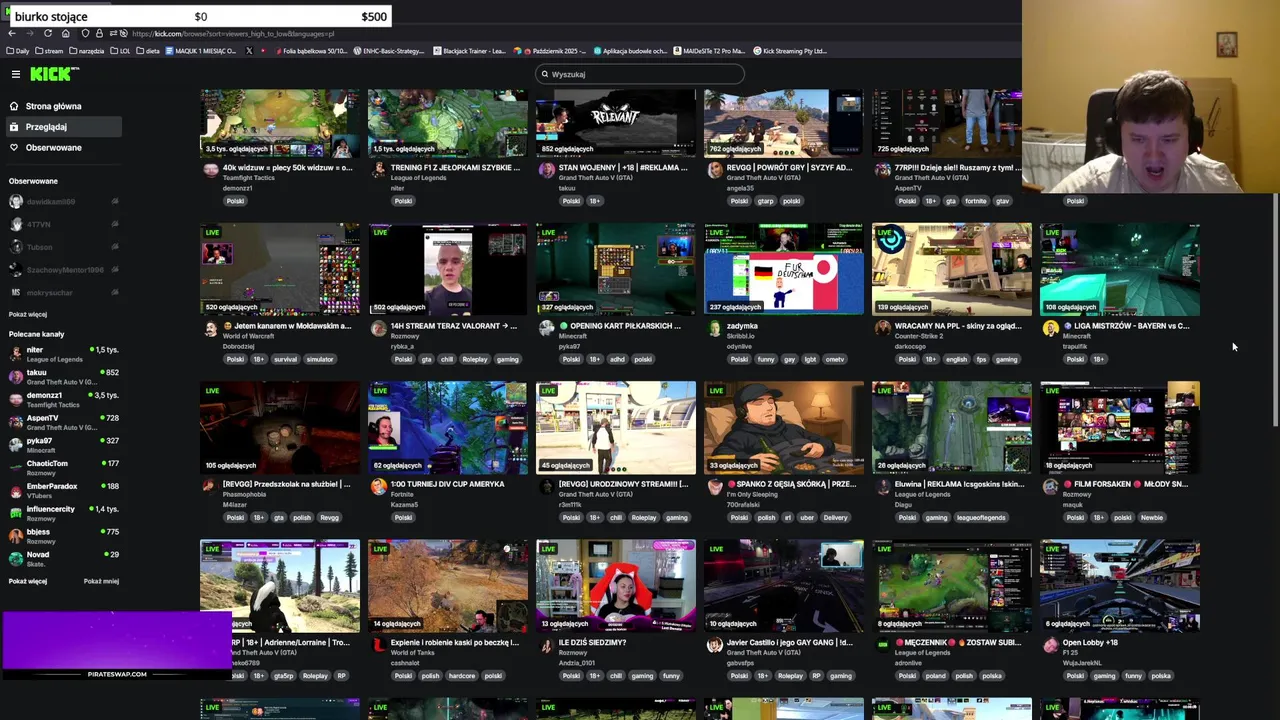Click trapulfik avatar on LIGA MISTRZÓW card

click(1050, 328)
